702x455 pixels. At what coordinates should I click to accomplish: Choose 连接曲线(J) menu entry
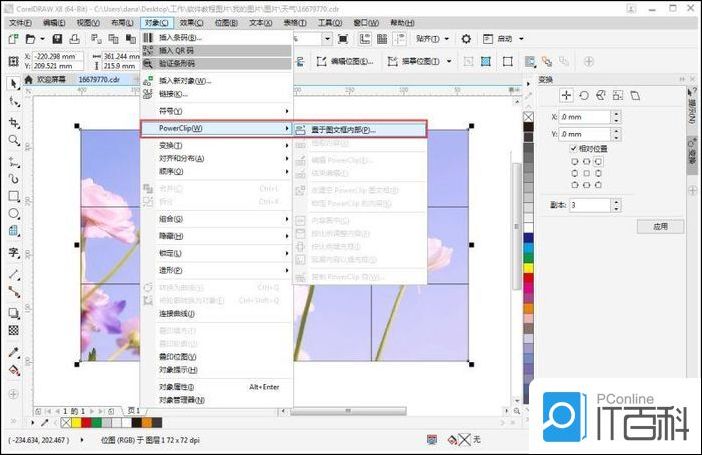click(217, 313)
